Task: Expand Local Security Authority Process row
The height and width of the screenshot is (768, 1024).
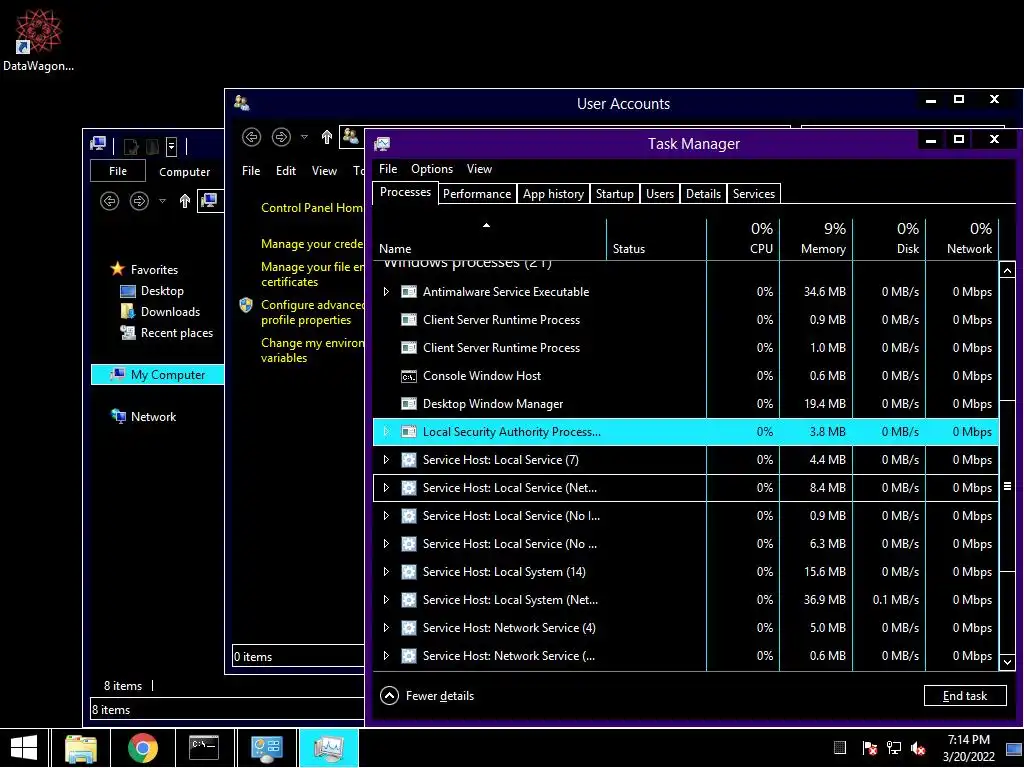Action: tap(386, 432)
